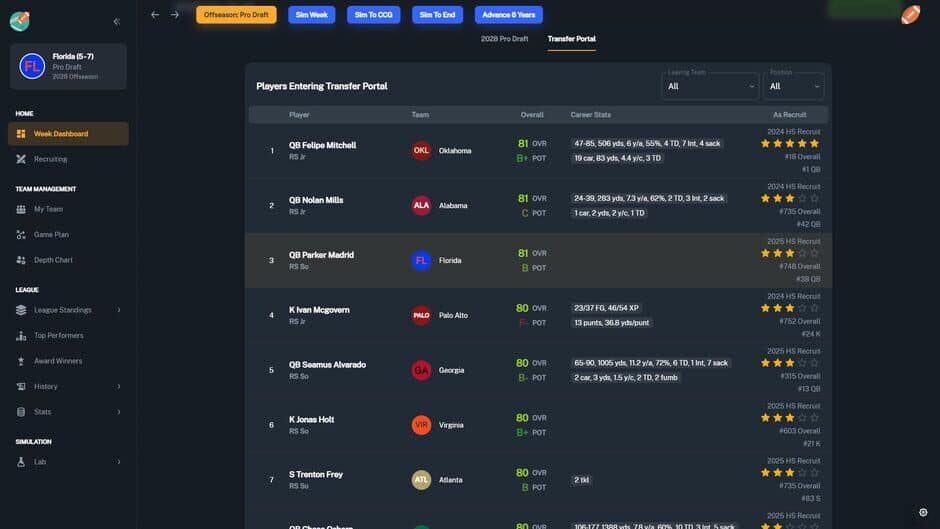
Task: Click the Sim Week button
Action: [312, 15]
